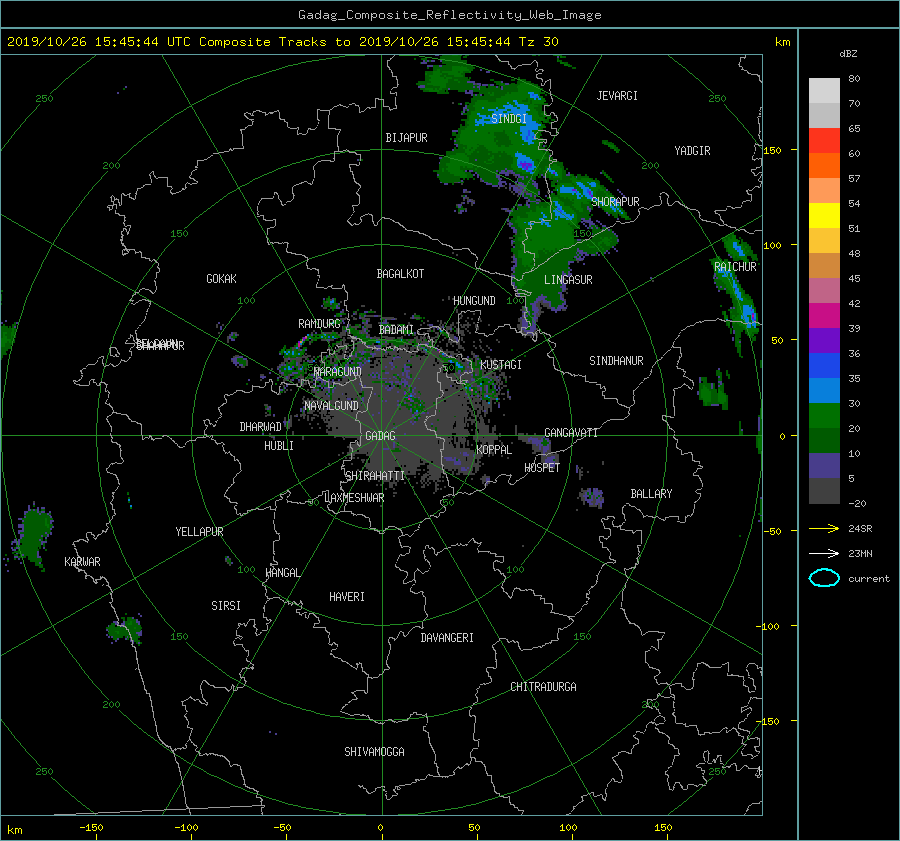The width and height of the screenshot is (900, 841).
Task: Click the white 23MN track arrow in the legend
Action: pyautogui.click(x=824, y=553)
